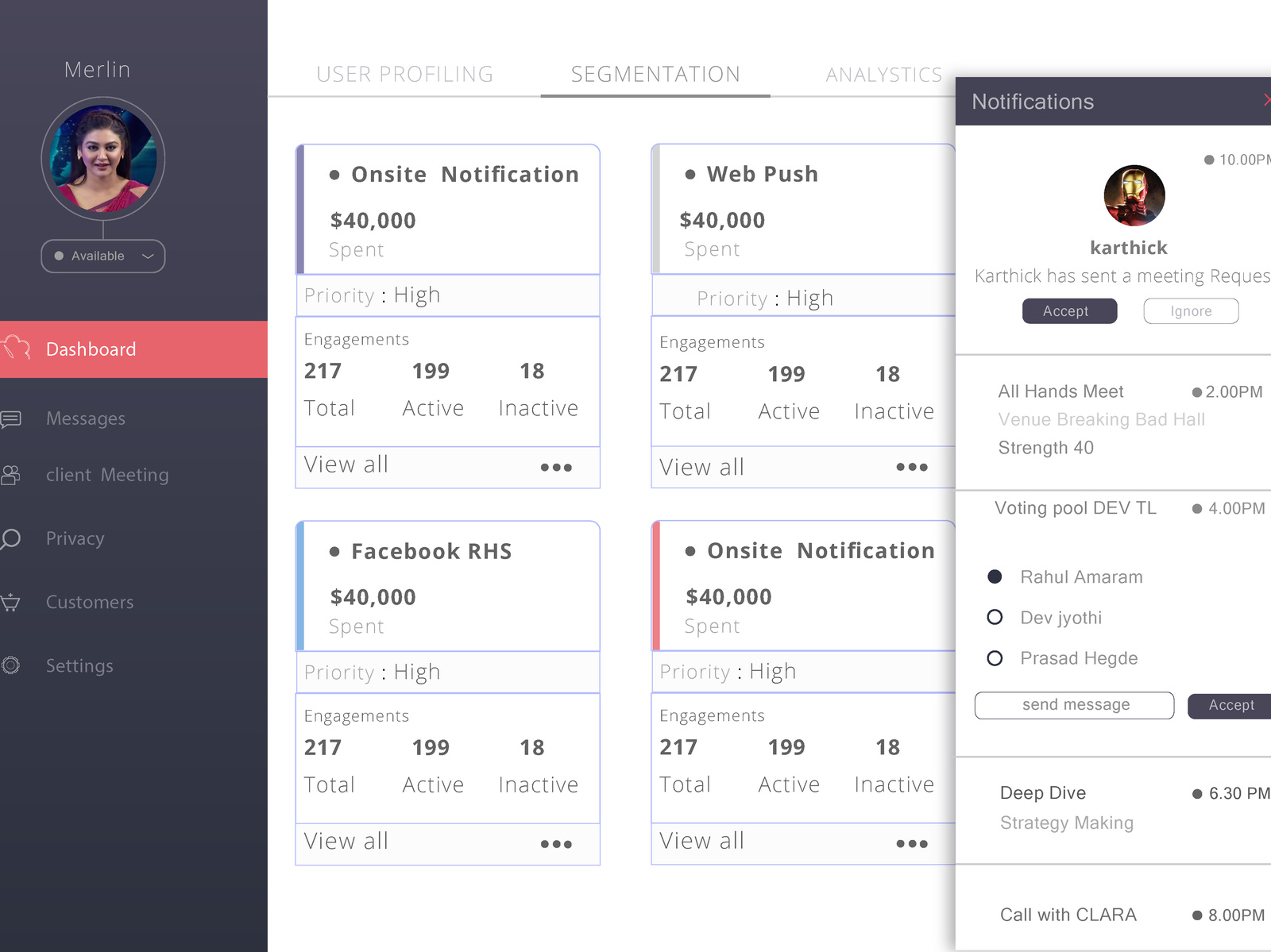Select the Prasad Hegde radio option
1271x952 pixels.
click(995, 658)
